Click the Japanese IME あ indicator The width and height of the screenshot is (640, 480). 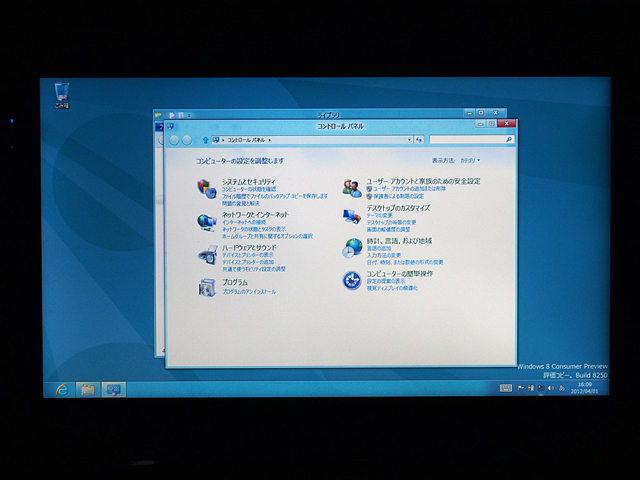pos(562,388)
